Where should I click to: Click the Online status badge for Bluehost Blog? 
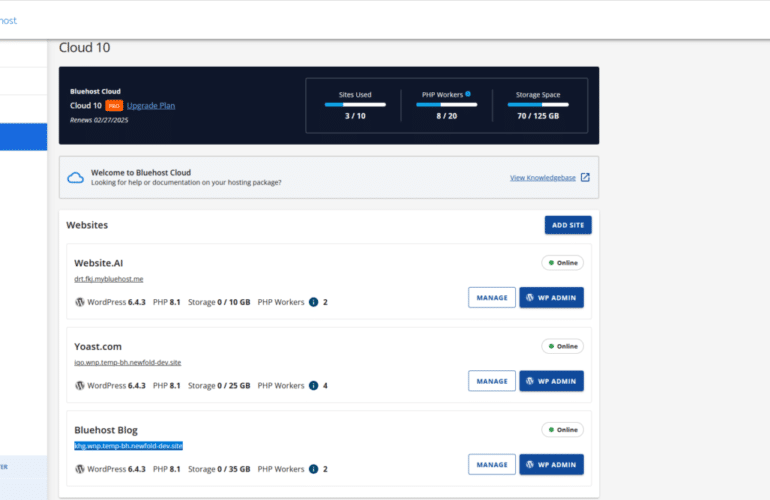pos(563,430)
